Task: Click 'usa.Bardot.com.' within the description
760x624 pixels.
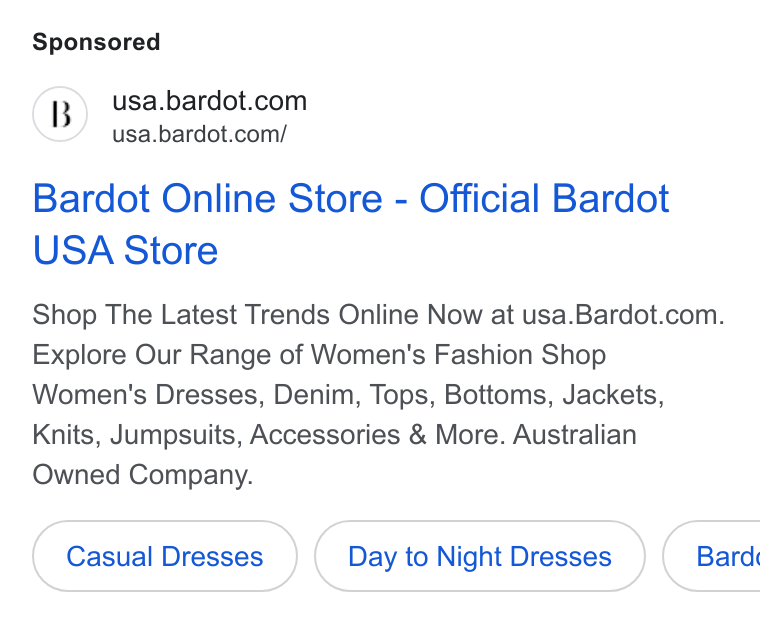Action: click(x=623, y=315)
